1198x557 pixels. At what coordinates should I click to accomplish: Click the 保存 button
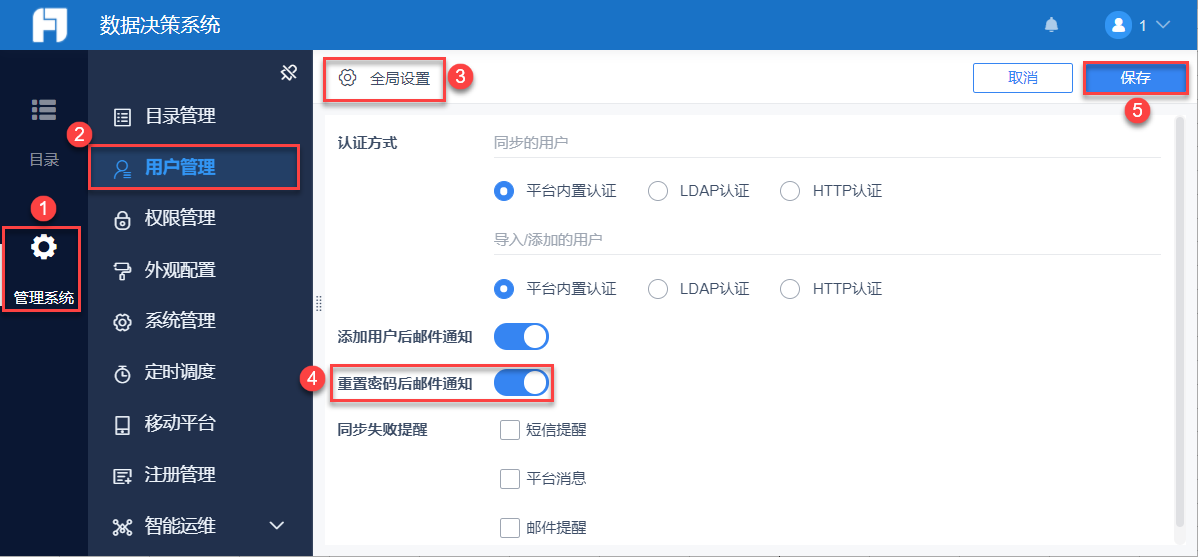[1135, 78]
